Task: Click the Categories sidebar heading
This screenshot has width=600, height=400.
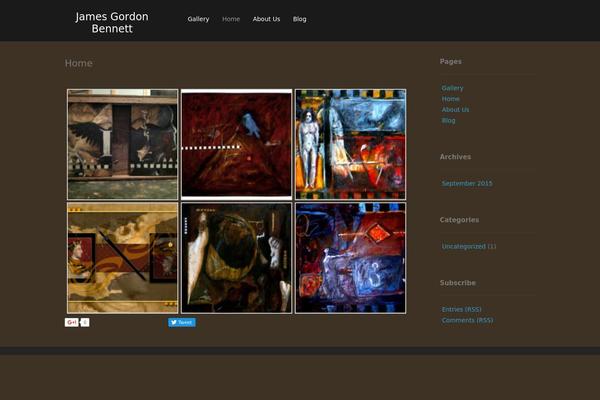Action: tap(459, 220)
